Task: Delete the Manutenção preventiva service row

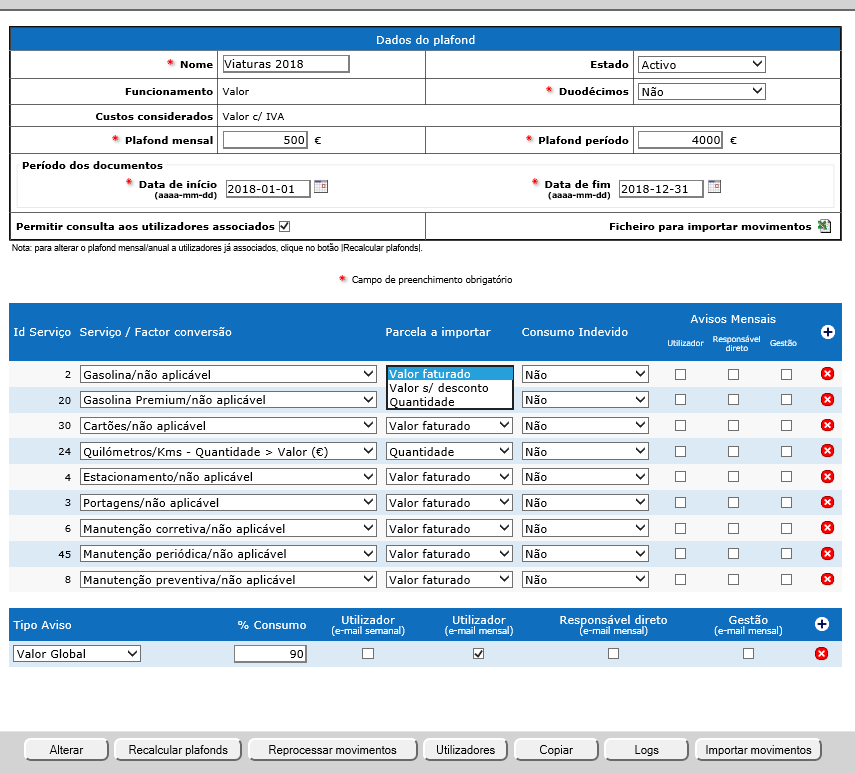Action: click(x=827, y=579)
